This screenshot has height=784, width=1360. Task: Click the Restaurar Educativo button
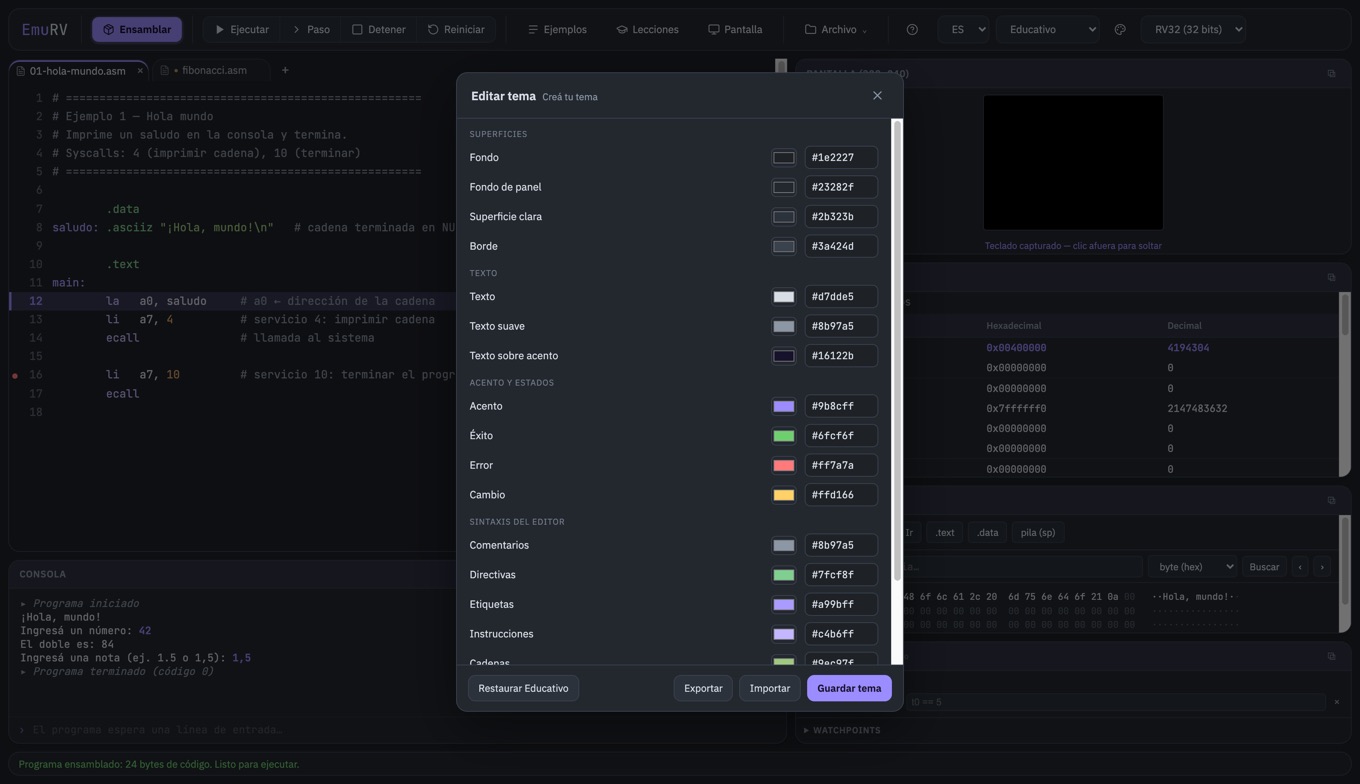coord(523,688)
